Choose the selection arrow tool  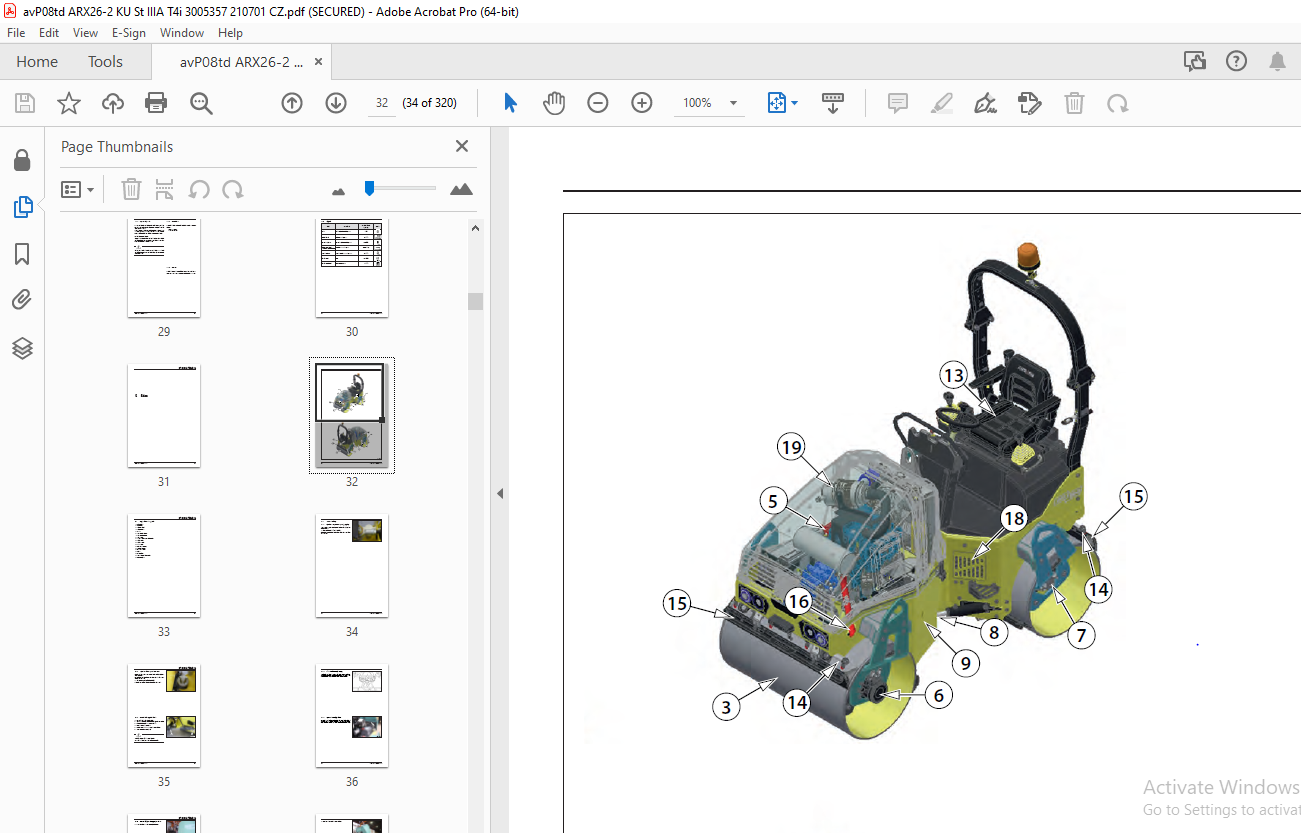511,103
